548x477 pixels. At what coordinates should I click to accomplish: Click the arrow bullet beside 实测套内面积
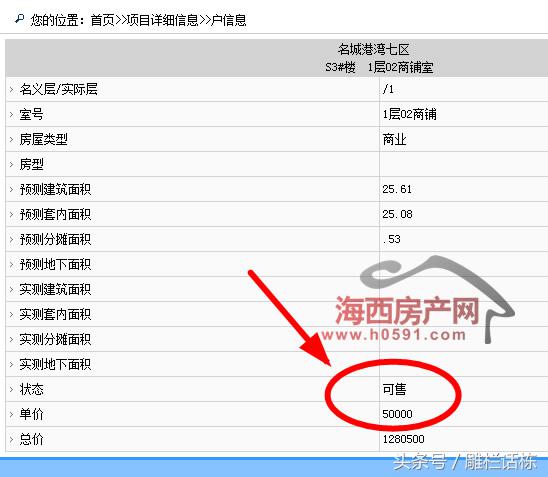click(x=12, y=315)
